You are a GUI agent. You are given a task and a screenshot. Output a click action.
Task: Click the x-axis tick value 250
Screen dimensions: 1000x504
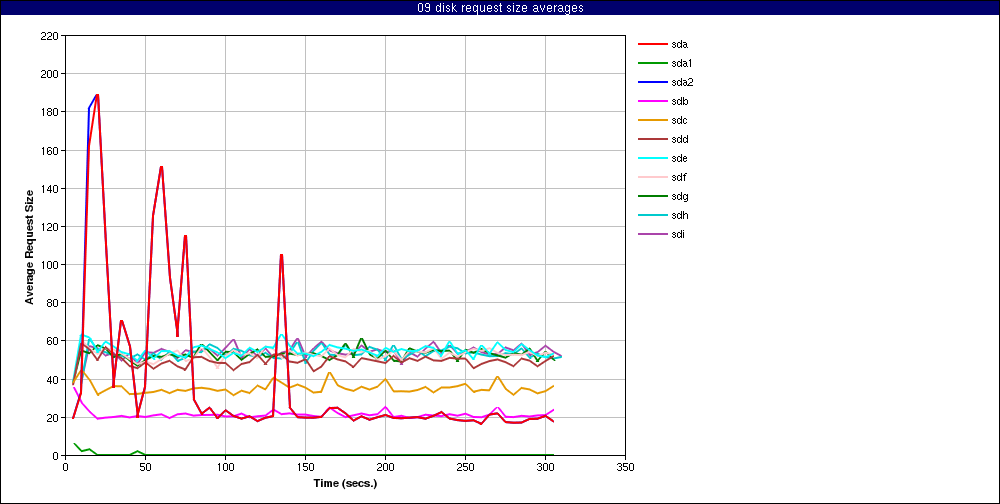pos(466,466)
